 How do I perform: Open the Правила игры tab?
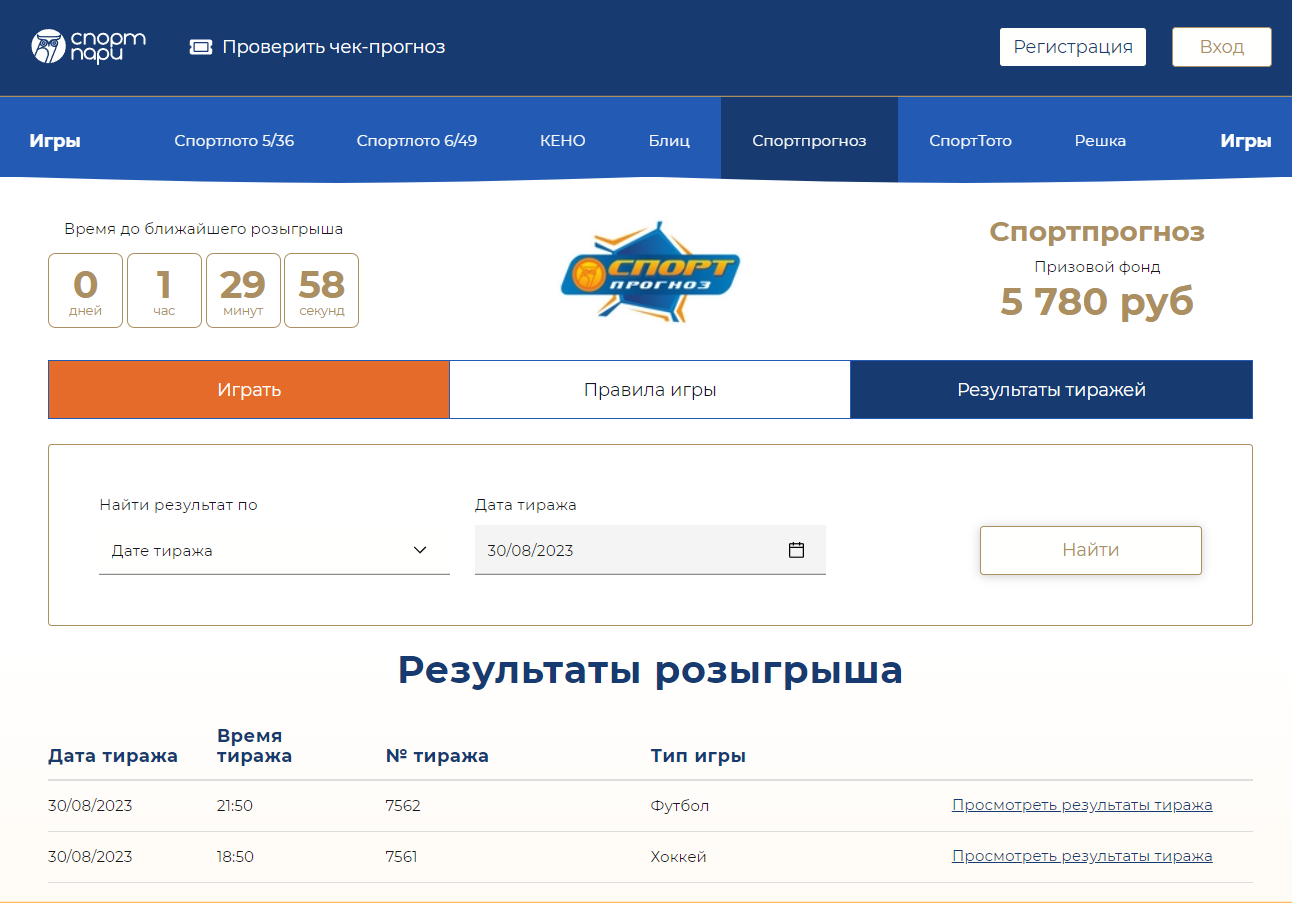coord(650,390)
